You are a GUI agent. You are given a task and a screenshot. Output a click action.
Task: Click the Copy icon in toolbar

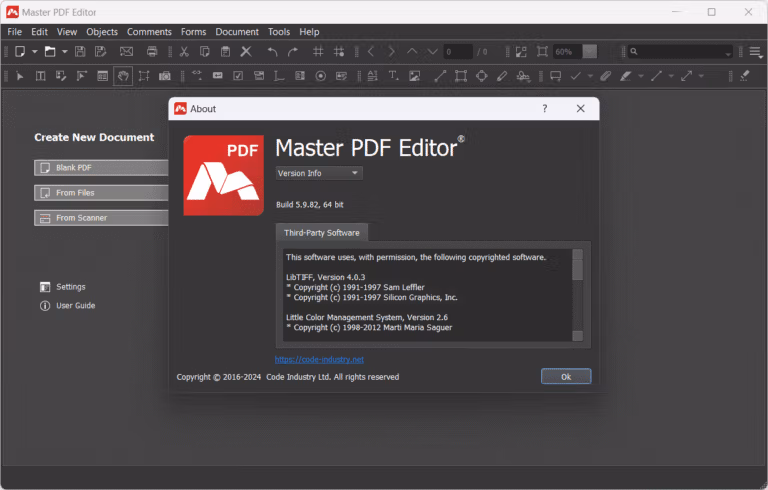coord(205,51)
